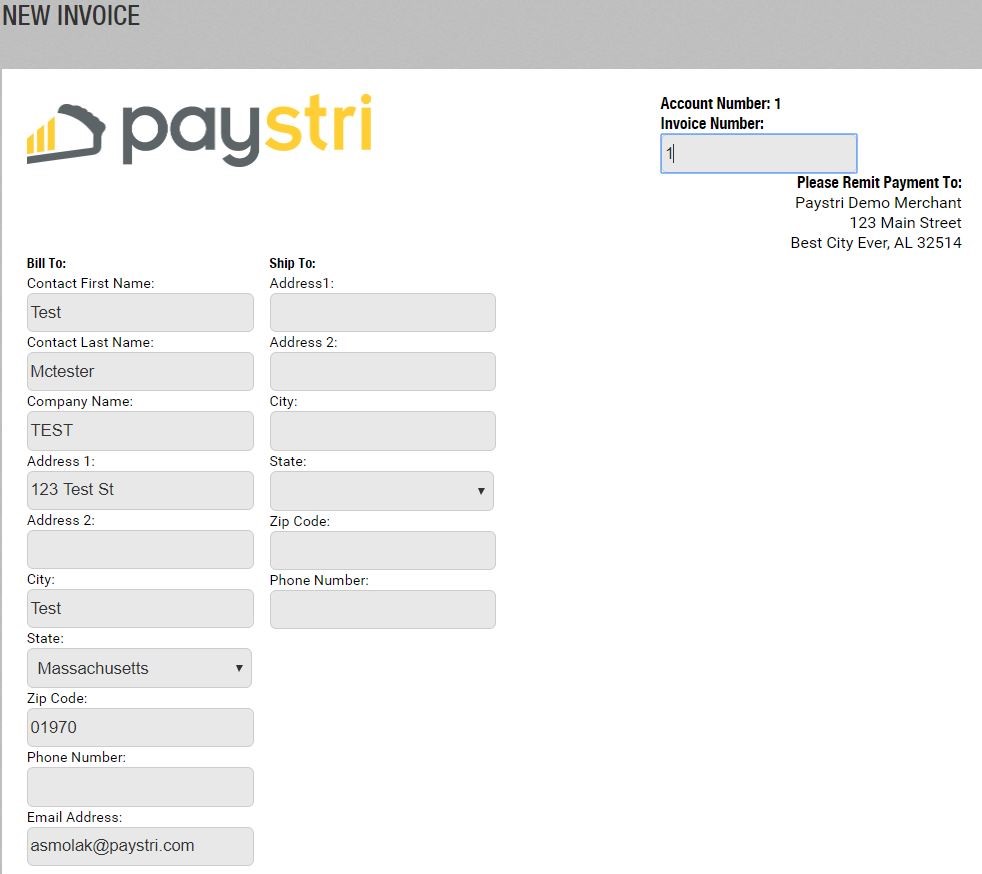
Task: Click the Invoice Number input field
Action: (x=758, y=153)
